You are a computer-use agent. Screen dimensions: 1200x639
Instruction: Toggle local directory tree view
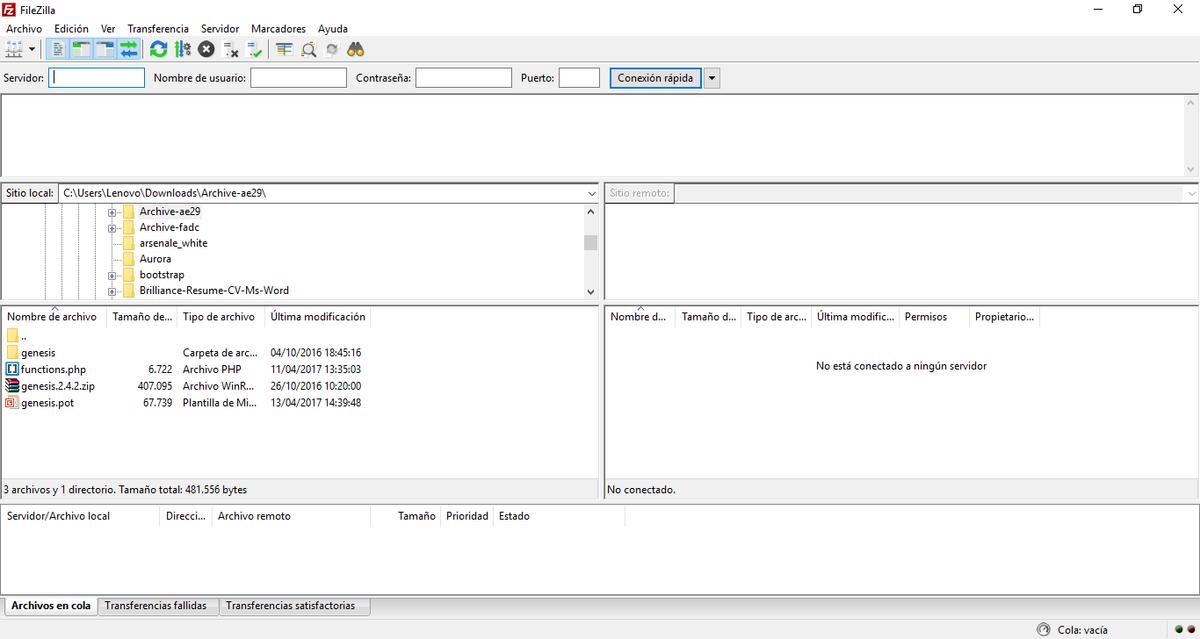tap(80, 49)
